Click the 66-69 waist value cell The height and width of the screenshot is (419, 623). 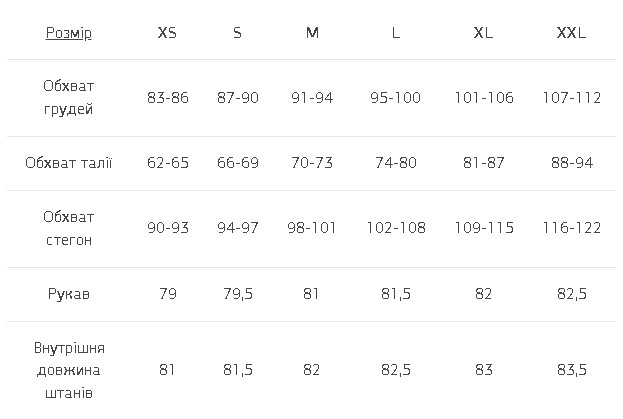pos(237,163)
